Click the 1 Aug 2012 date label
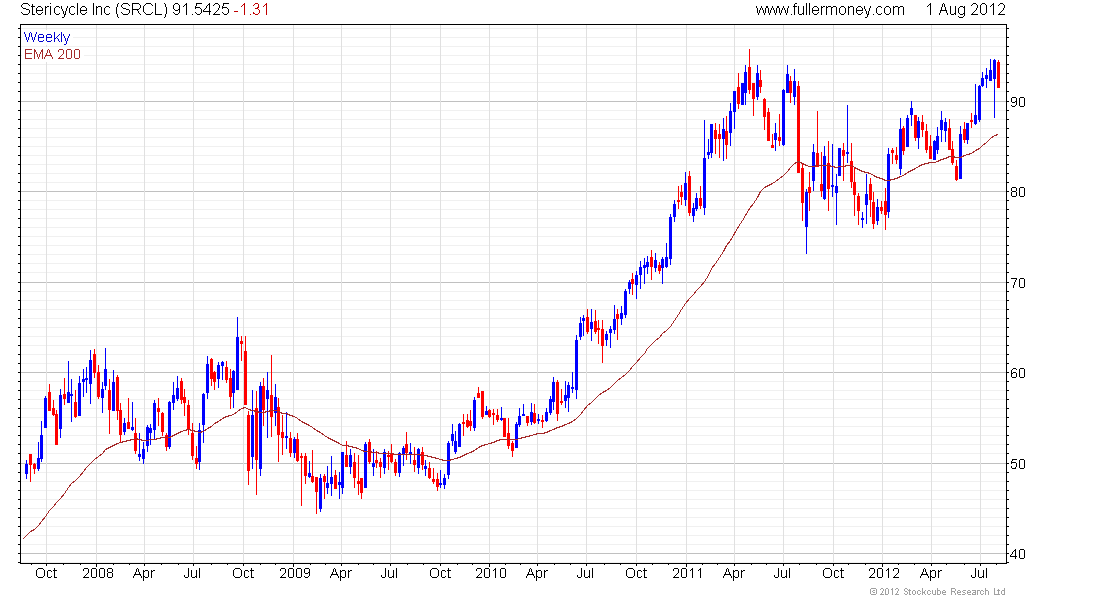Viewport: 1100px width, 600px height. pyautogui.click(x=965, y=10)
